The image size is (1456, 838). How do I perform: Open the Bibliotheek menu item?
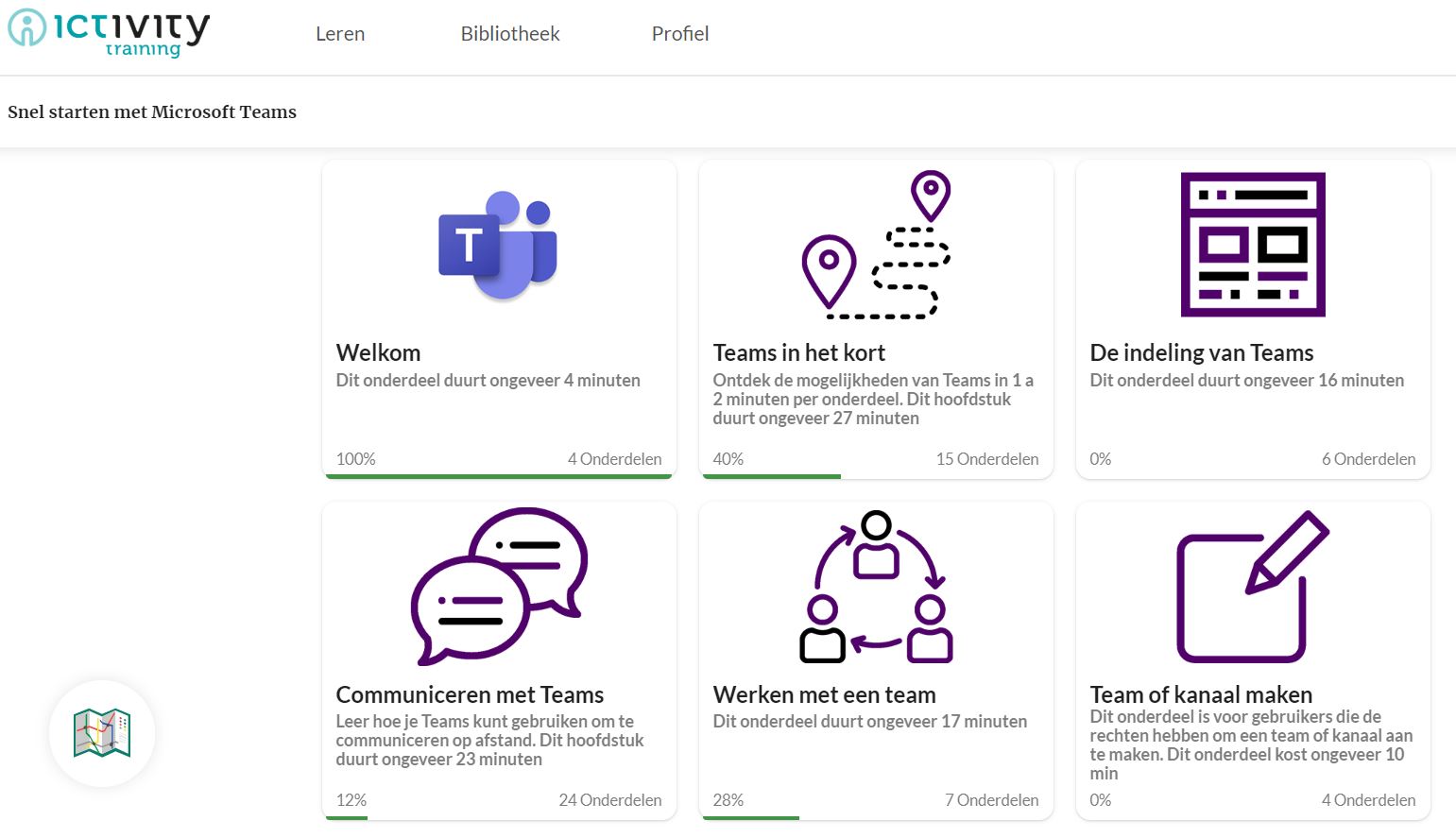510,34
